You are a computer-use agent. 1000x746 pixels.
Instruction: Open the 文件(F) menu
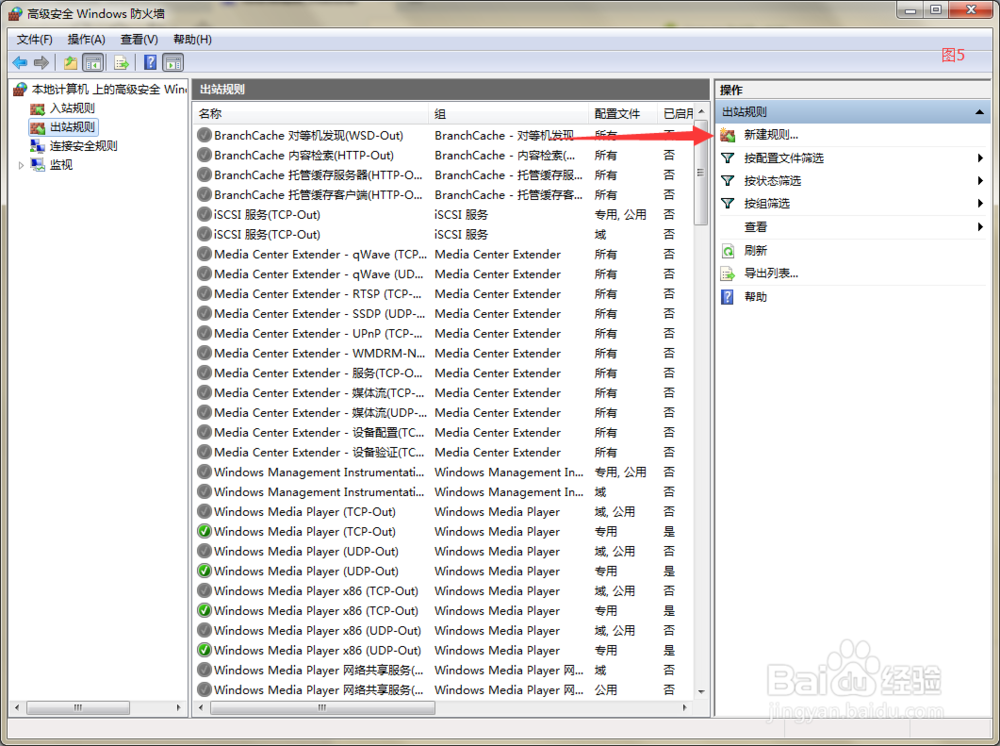(34, 40)
